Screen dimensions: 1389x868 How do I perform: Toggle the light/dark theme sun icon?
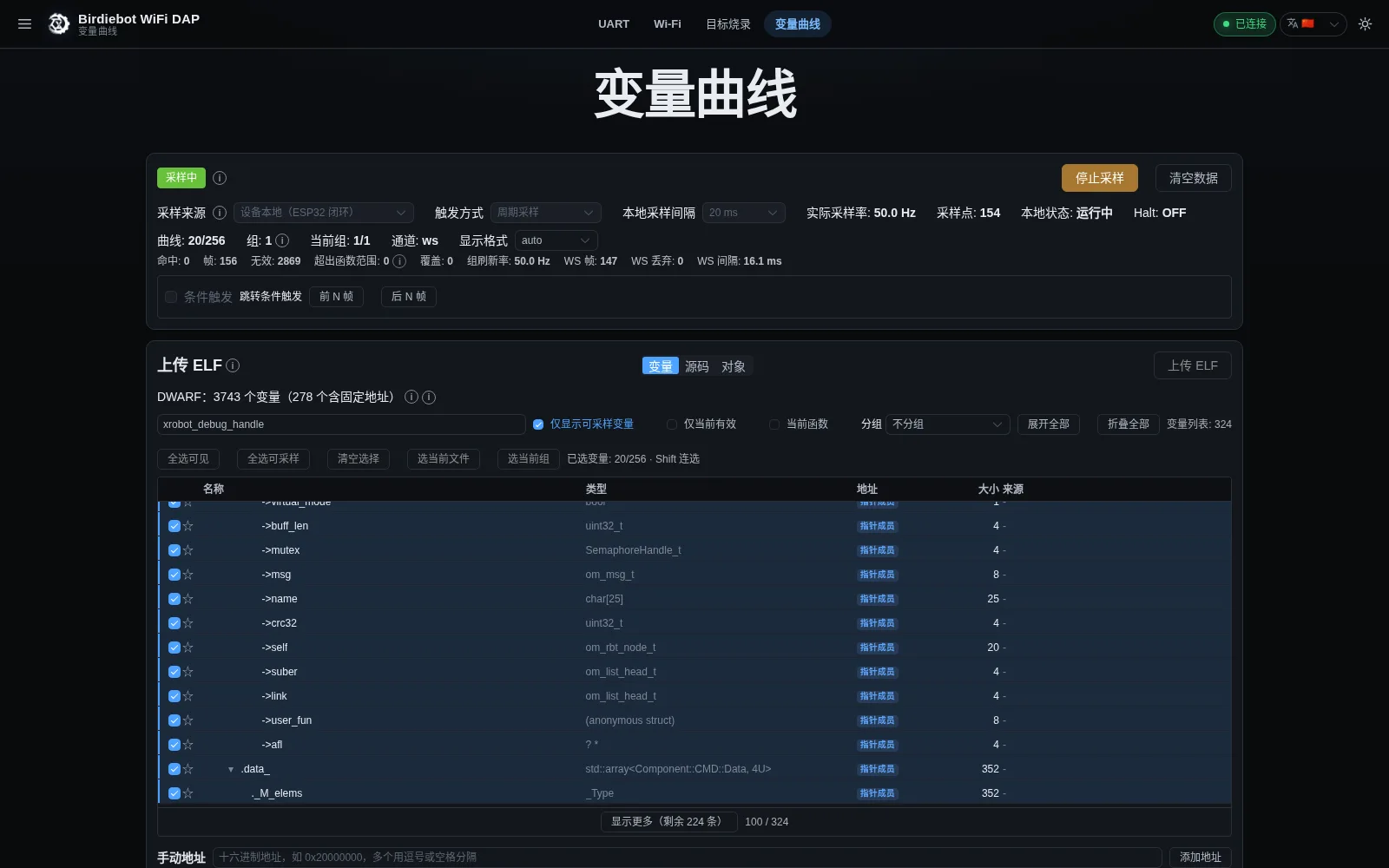pos(1365,24)
